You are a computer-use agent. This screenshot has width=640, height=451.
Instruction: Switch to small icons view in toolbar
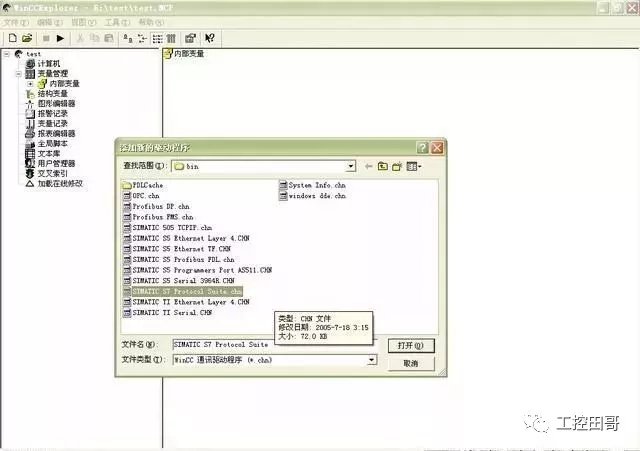pyautogui.click(x=142, y=38)
